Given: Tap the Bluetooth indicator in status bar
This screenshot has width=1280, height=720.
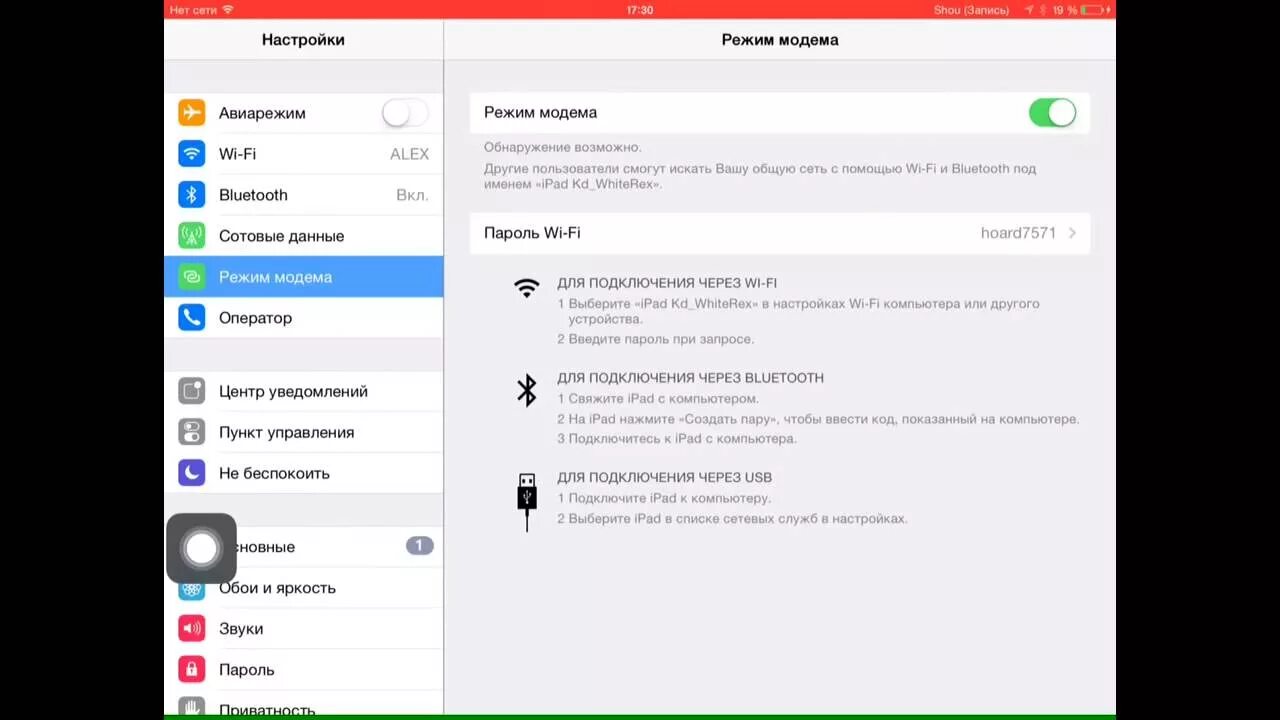Looking at the screenshot, I should [1043, 10].
